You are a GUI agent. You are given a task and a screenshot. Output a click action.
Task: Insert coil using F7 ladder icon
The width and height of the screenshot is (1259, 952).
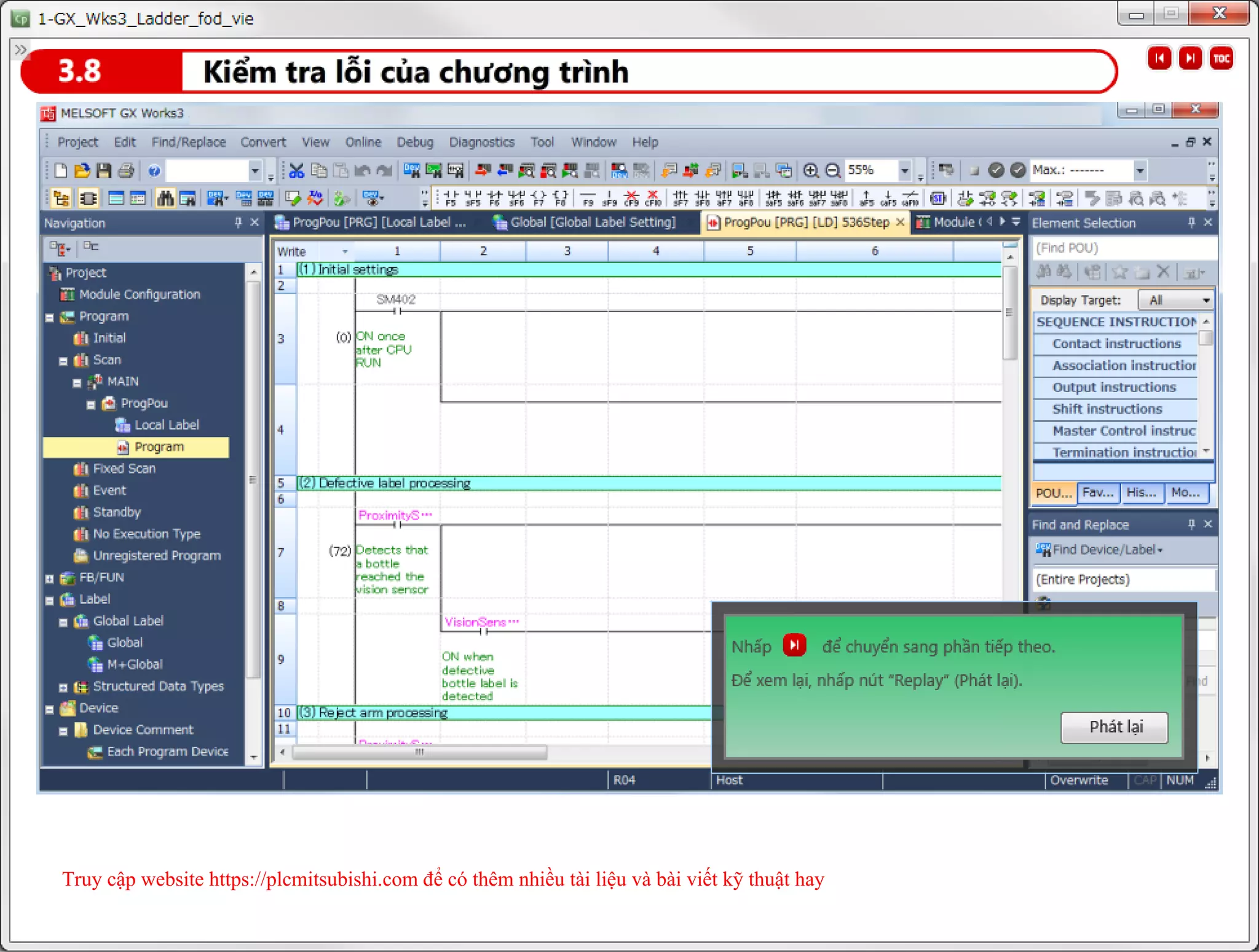click(x=539, y=198)
